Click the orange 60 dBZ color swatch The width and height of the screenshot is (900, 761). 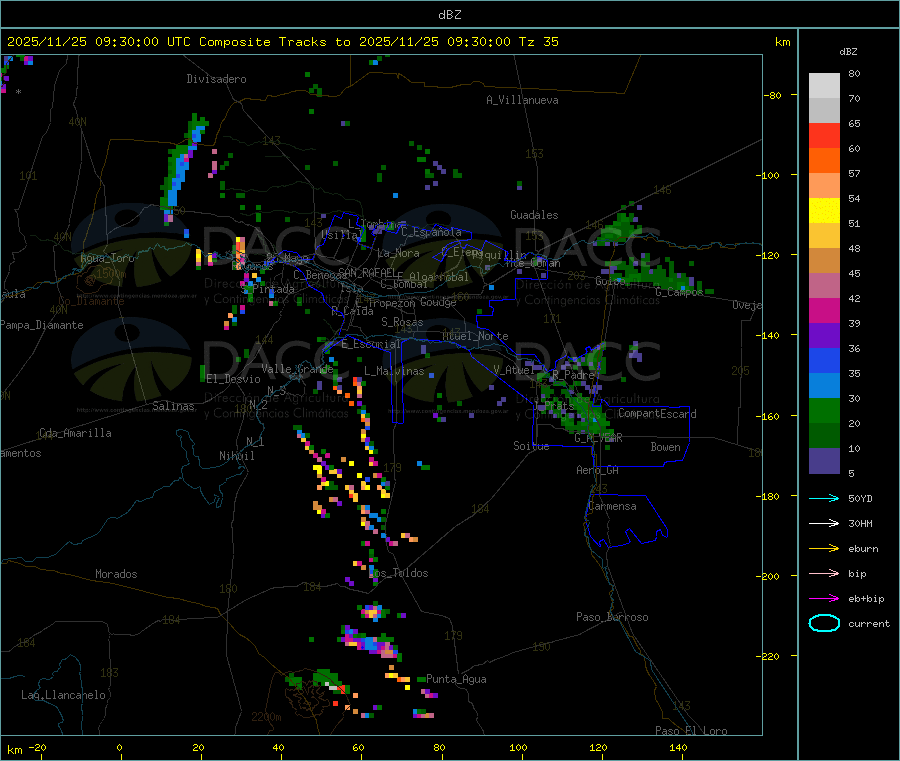point(824,161)
